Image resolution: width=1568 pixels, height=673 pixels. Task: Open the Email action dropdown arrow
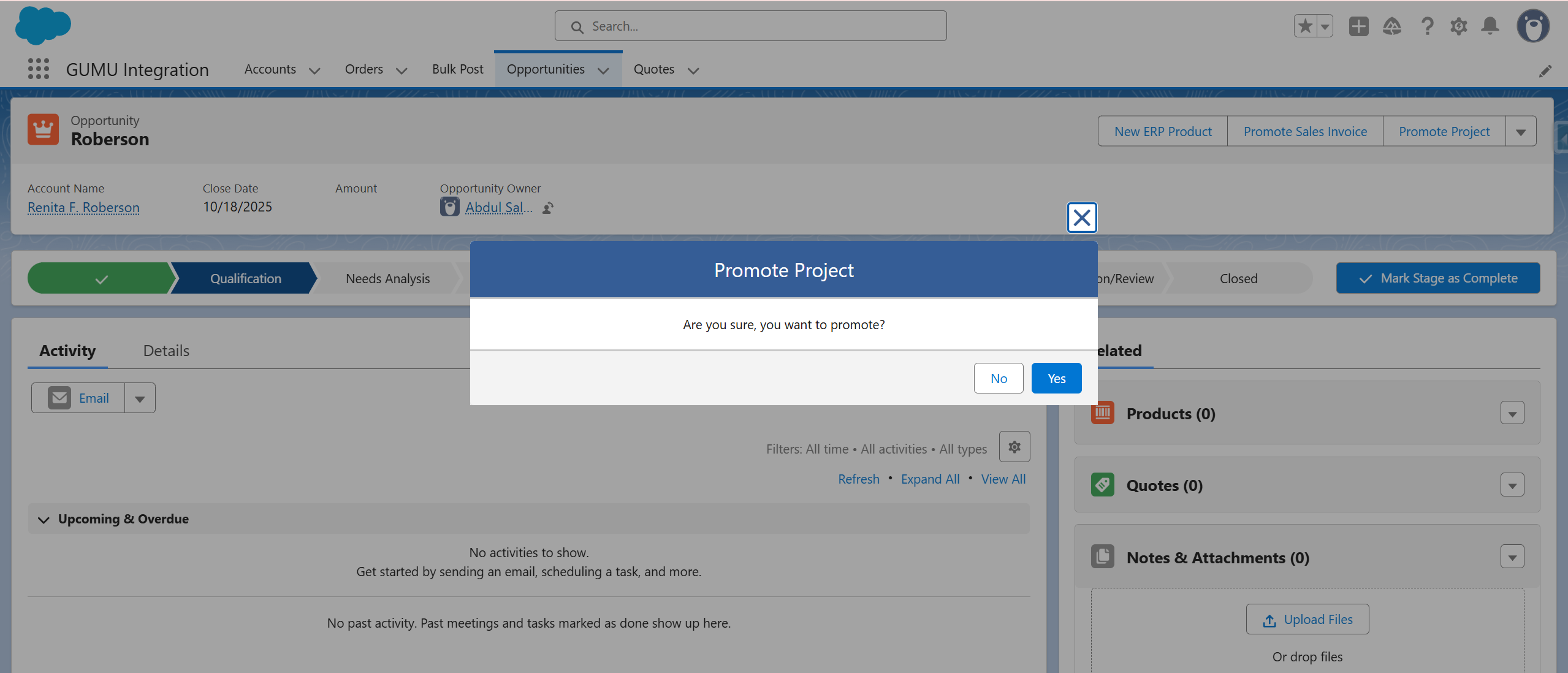(140, 398)
